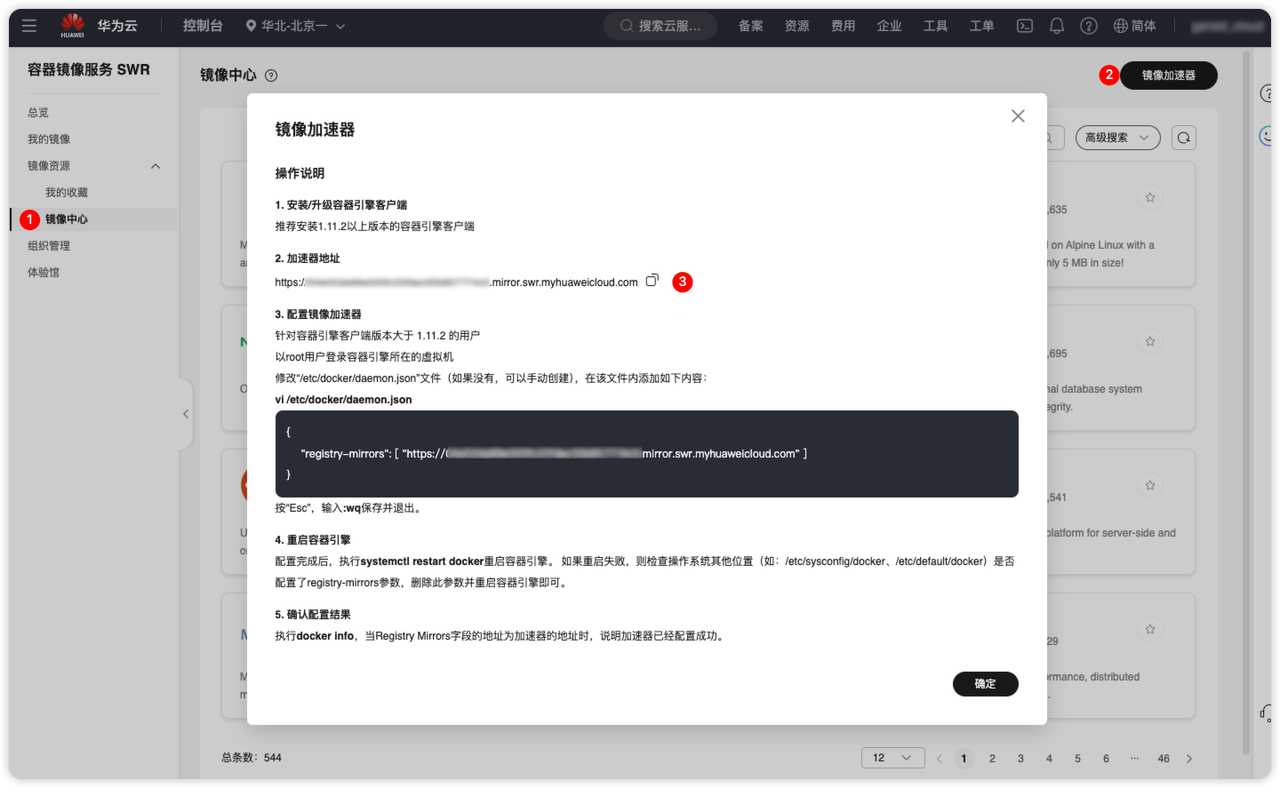1280x788 pixels.
Task: Refresh the image list
Action: pos(1184,138)
